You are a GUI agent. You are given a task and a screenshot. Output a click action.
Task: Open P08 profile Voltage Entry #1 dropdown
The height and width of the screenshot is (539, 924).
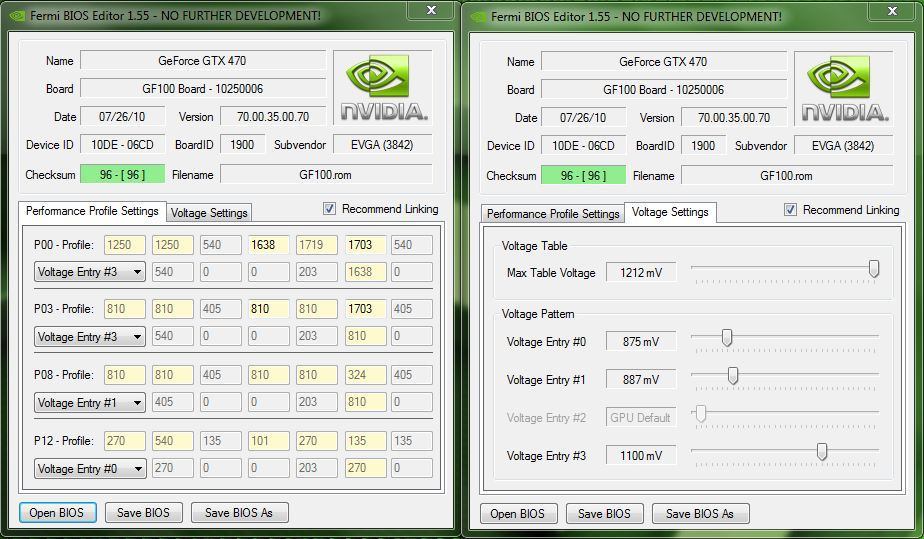(x=90, y=402)
